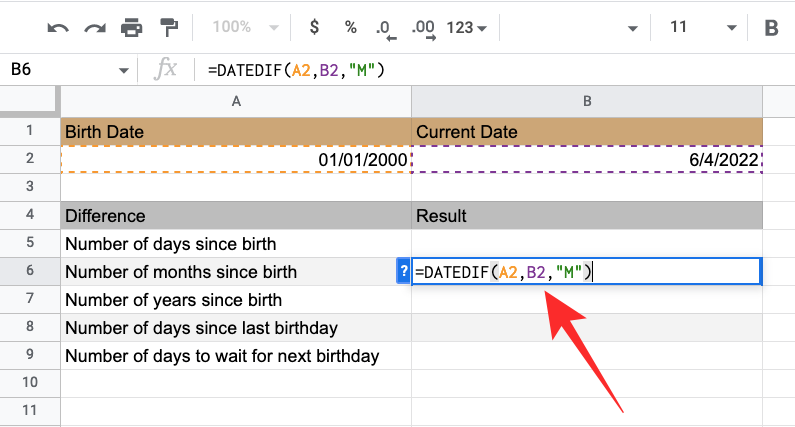This screenshot has width=795, height=427.
Task: Select column B header
Action: 587,101
